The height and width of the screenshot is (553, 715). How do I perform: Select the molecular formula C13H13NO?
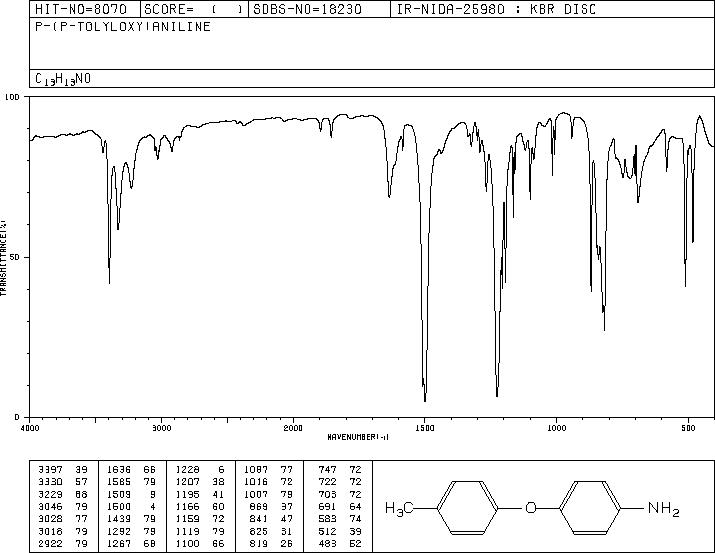click(63, 79)
